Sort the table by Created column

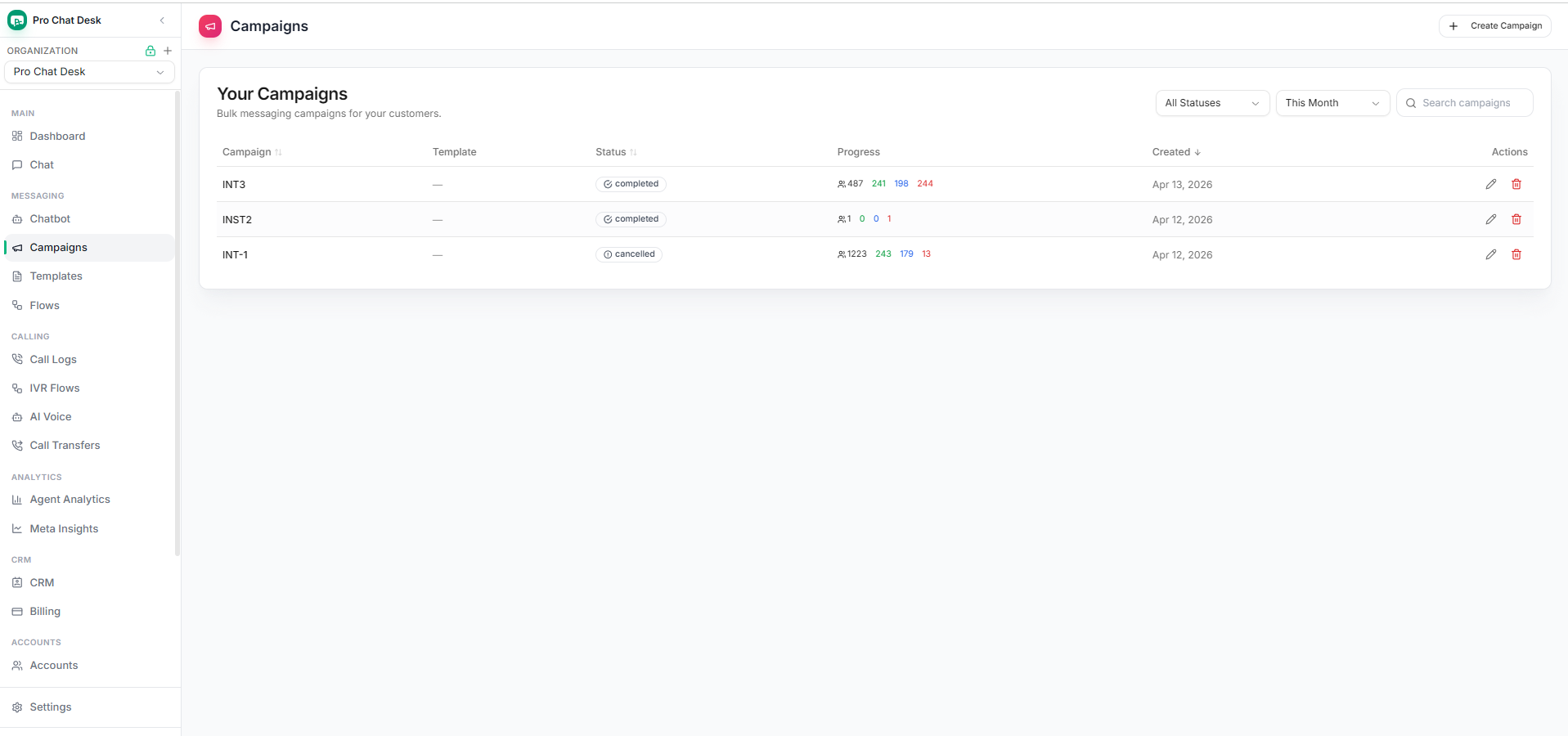click(1176, 152)
